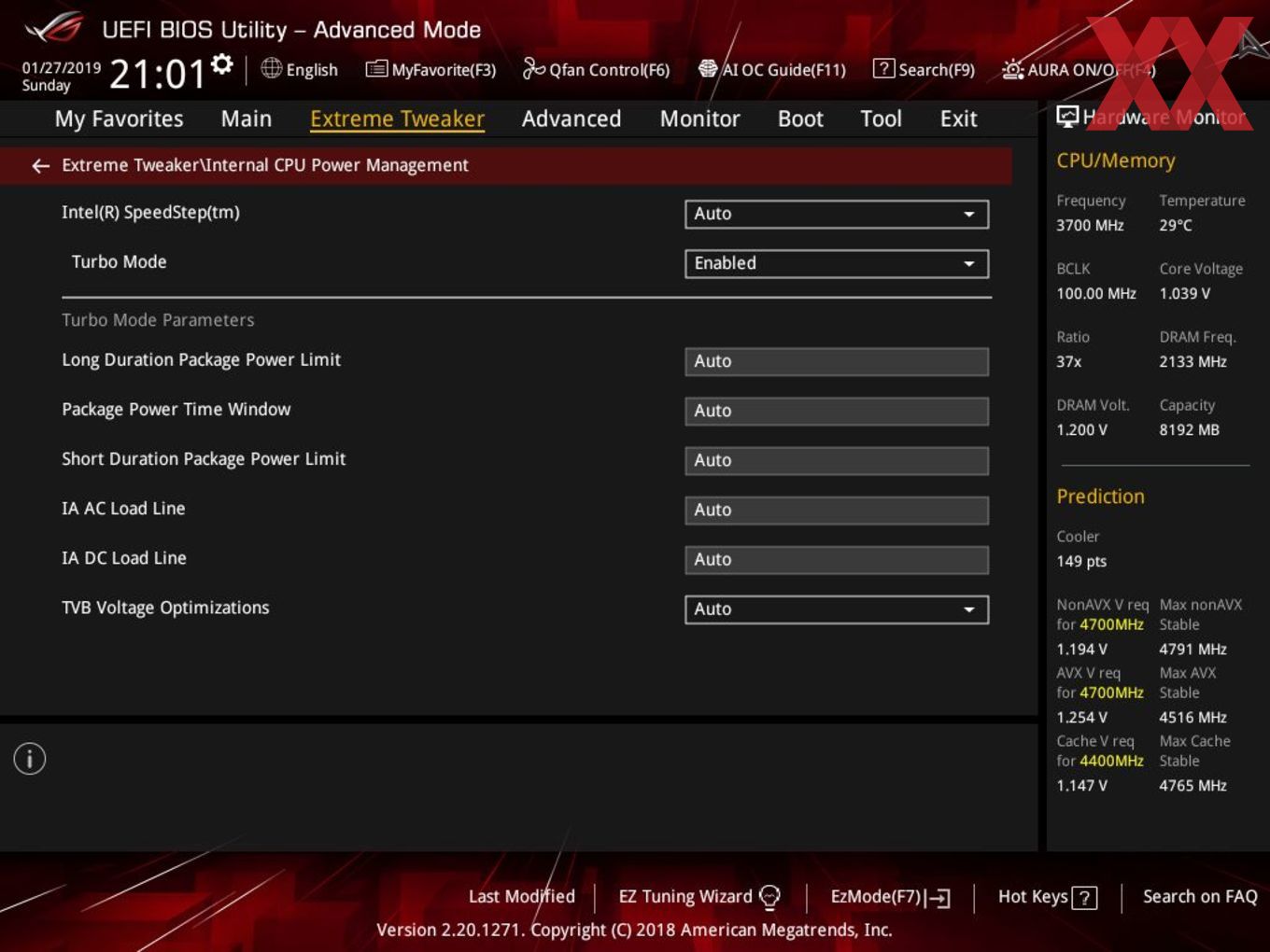Screen dimensions: 1270x952
Task: Click EZ Tuning Wizard label
Action: coord(685,896)
